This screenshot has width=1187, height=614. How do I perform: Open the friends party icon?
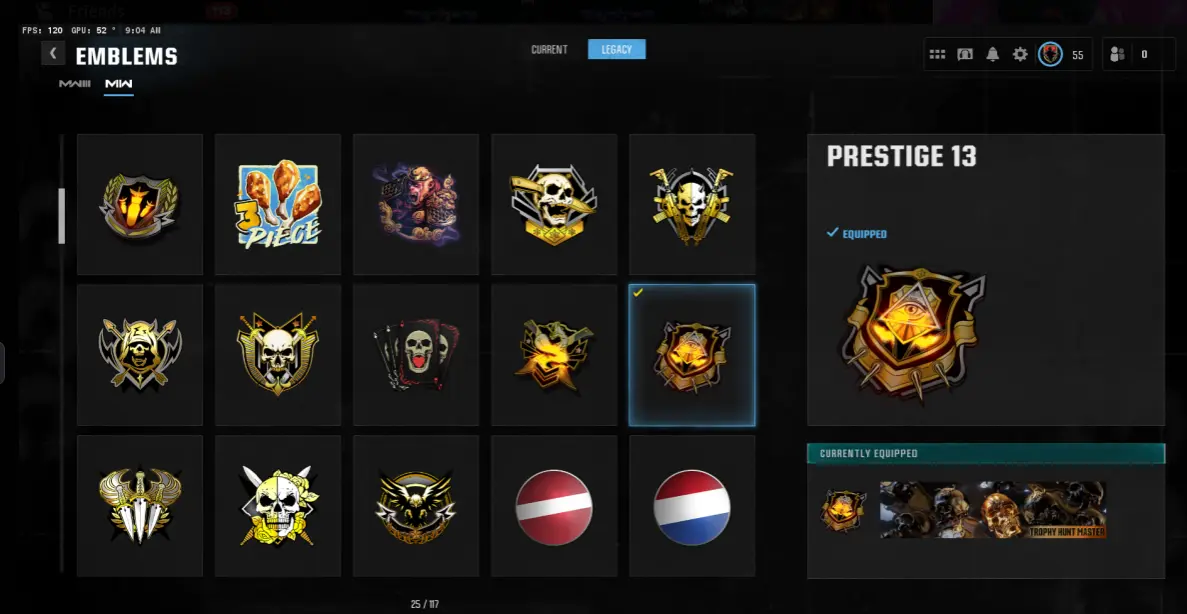[x=1117, y=55]
